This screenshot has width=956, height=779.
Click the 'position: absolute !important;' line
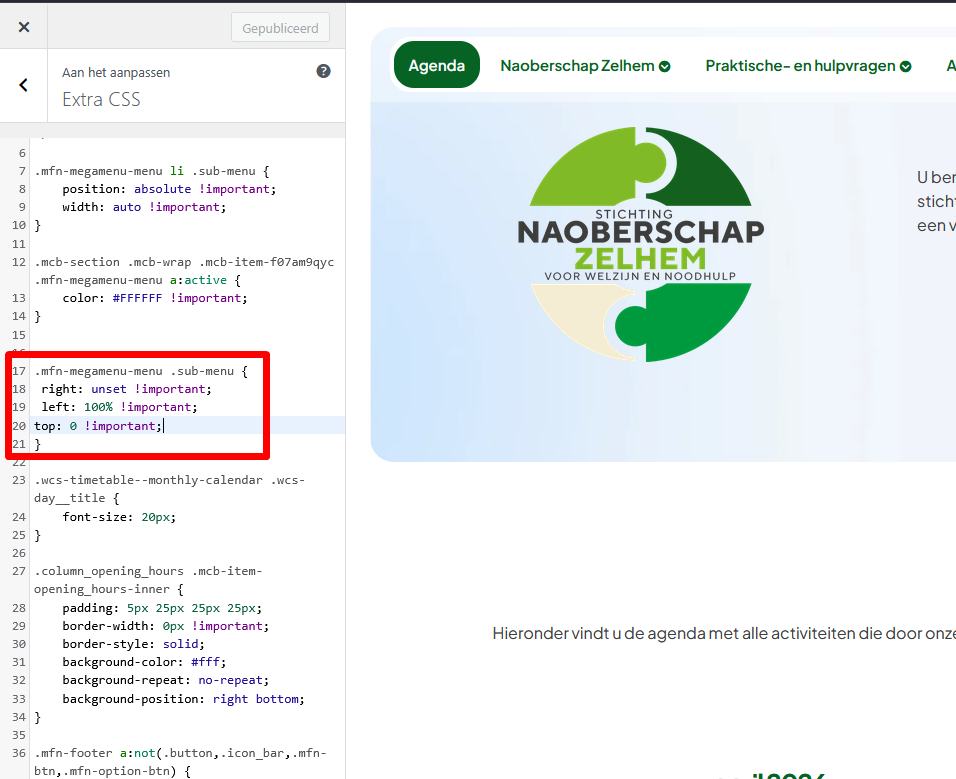coord(168,189)
